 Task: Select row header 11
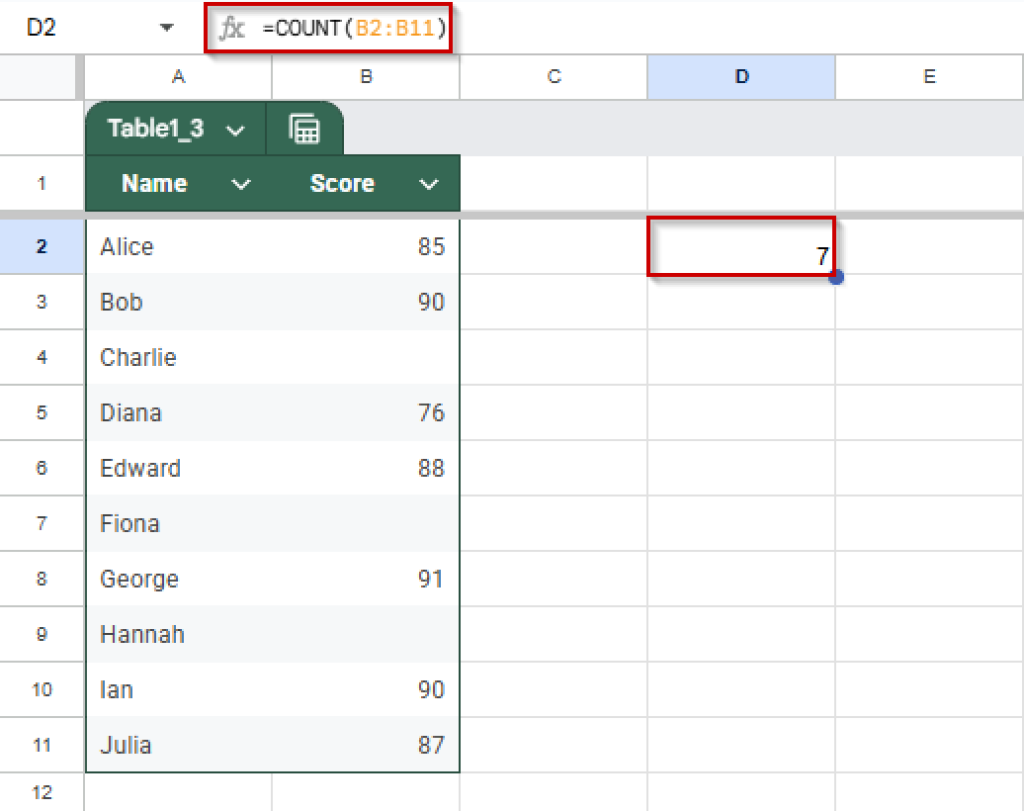[41, 745]
